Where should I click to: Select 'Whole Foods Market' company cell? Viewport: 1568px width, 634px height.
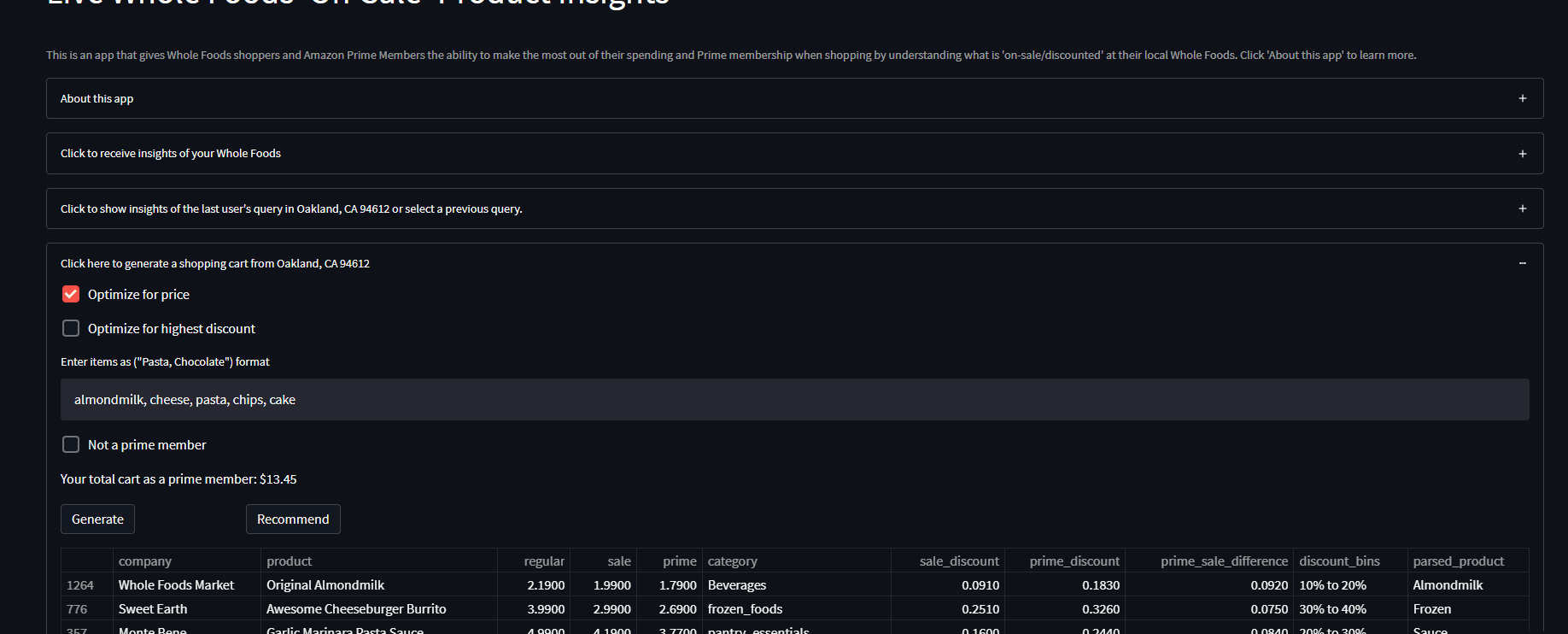[186, 585]
